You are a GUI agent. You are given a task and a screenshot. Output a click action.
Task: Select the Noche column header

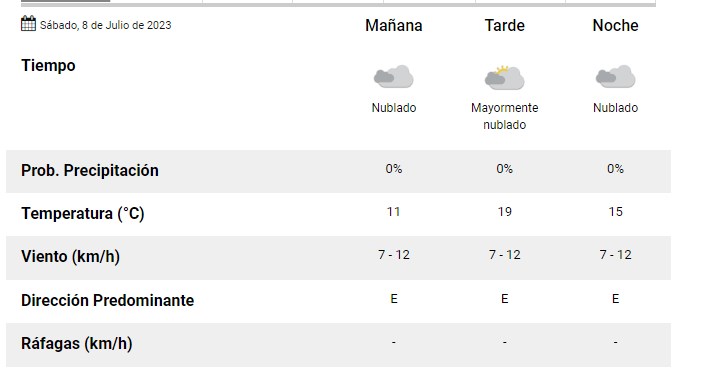[x=616, y=26]
